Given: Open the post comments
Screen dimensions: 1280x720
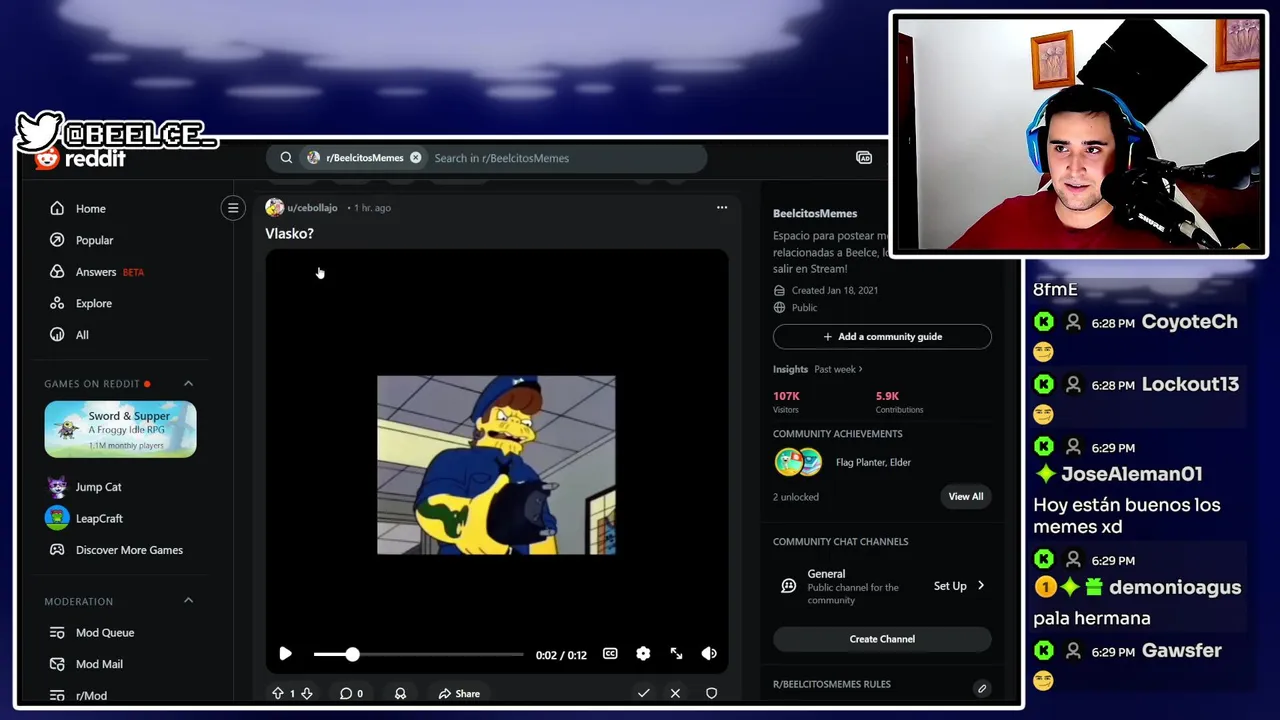Looking at the screenshot, I should click(x=350, y=693).
